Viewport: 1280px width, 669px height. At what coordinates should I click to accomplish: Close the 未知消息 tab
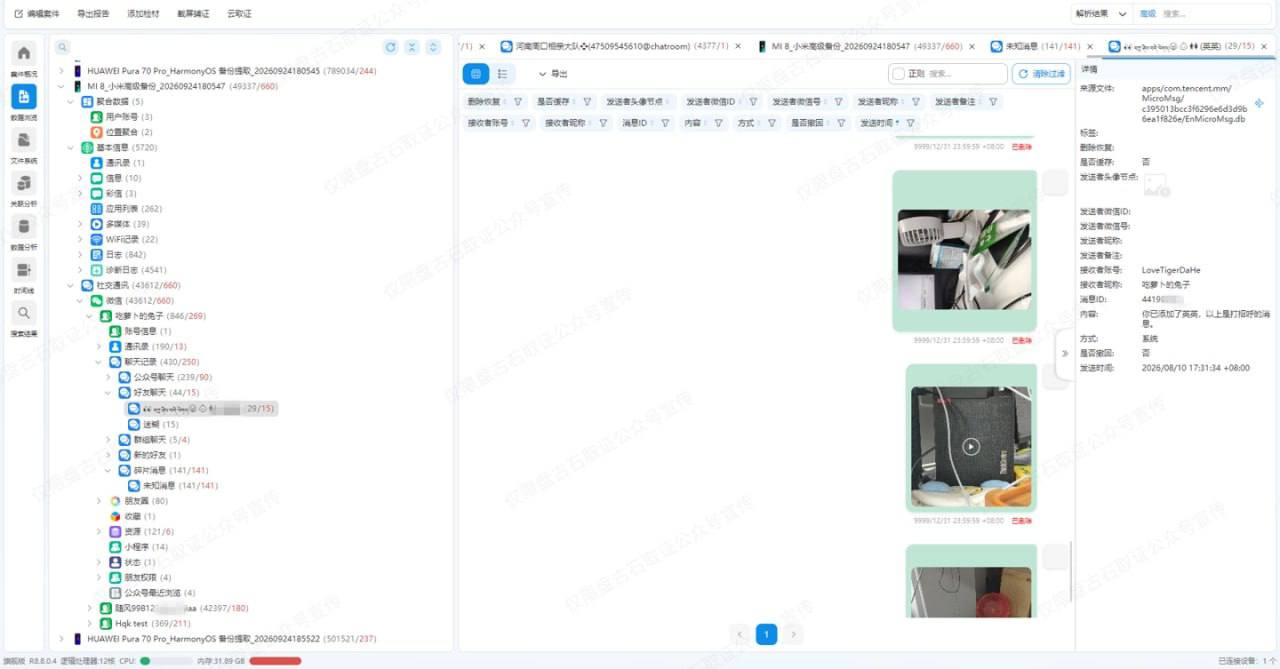tap(1089, 46)
